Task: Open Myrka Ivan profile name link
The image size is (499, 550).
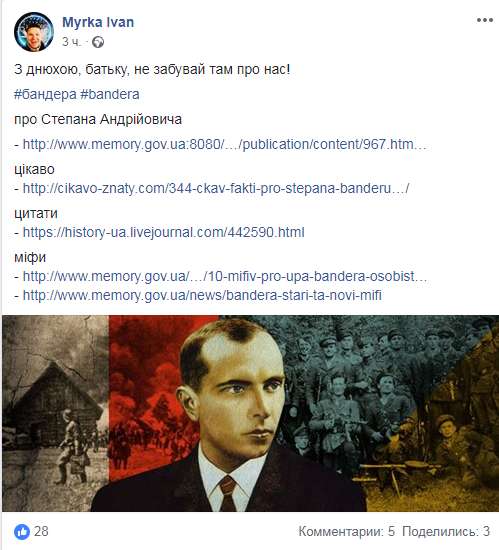Action: pyautogui.click(x=98, y=22)
